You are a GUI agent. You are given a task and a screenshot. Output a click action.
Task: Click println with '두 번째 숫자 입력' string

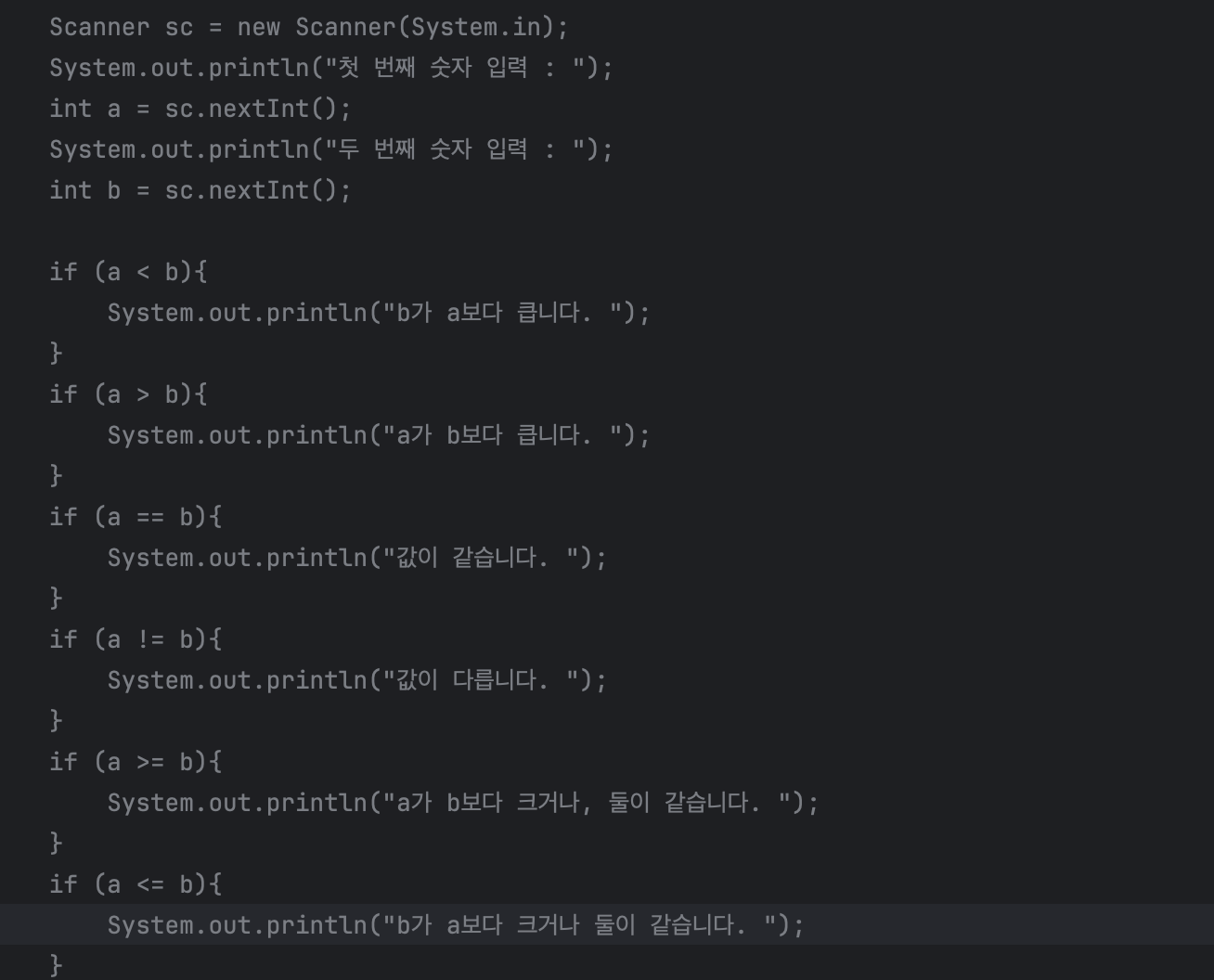click(x=331, y=149)
